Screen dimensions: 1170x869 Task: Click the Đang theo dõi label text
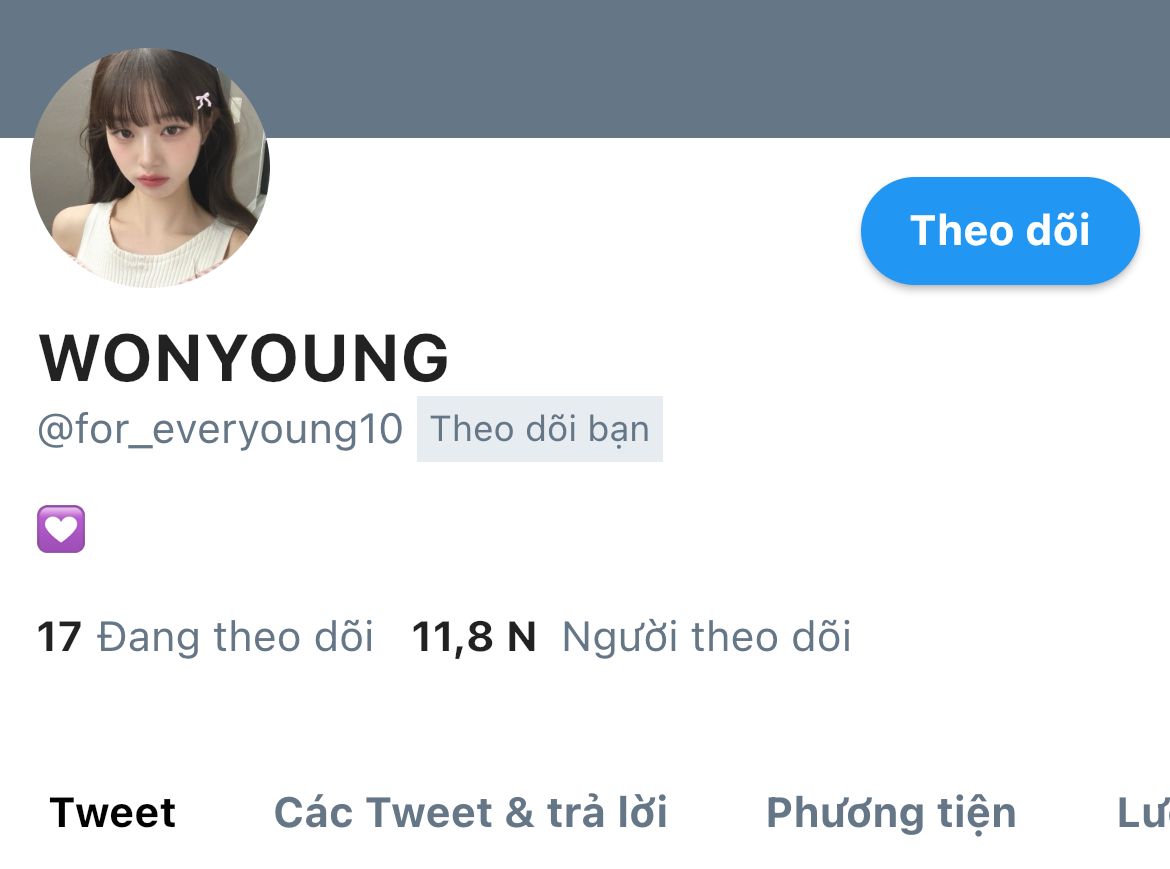235,637
